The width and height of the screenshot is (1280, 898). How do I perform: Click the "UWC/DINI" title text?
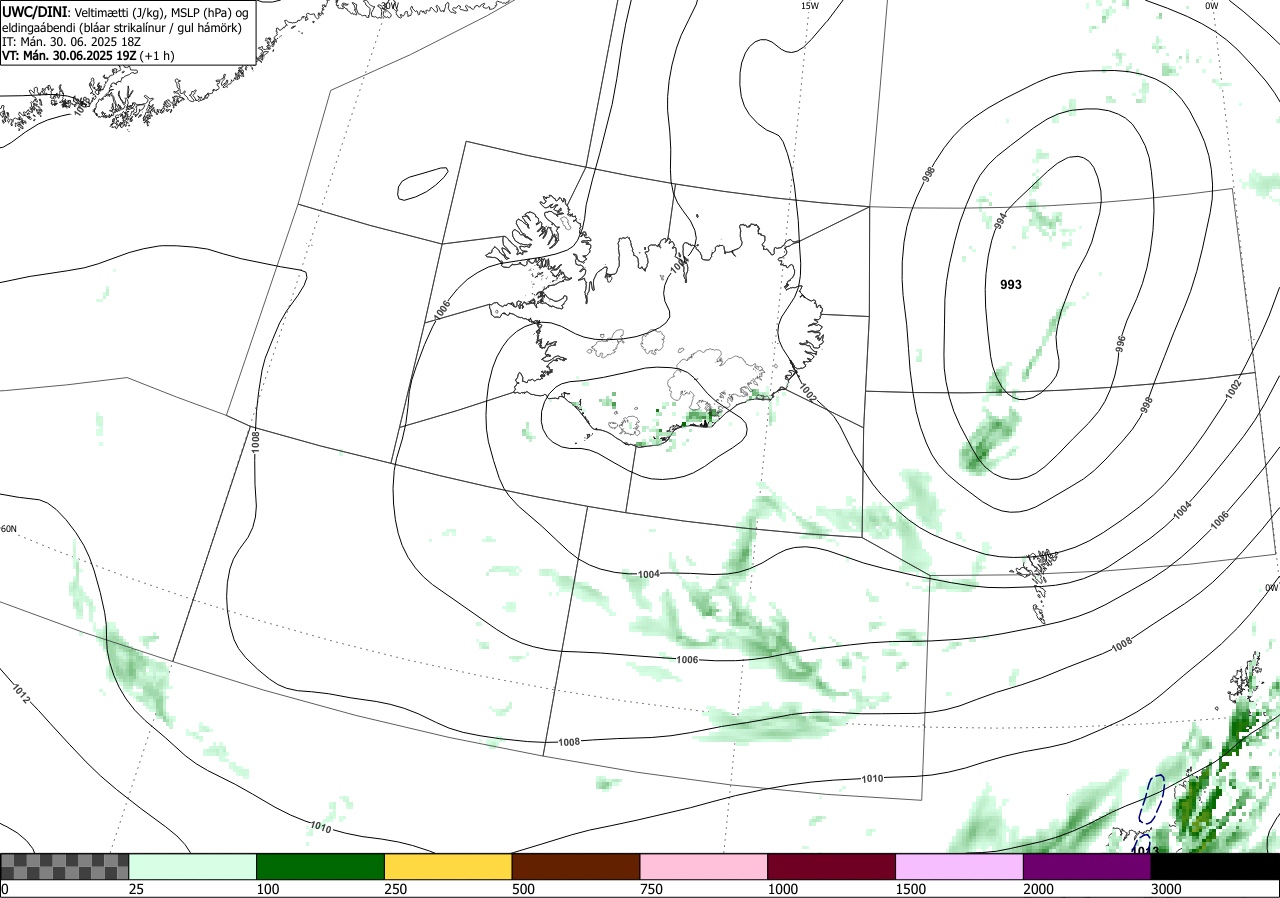pos(34,12)
